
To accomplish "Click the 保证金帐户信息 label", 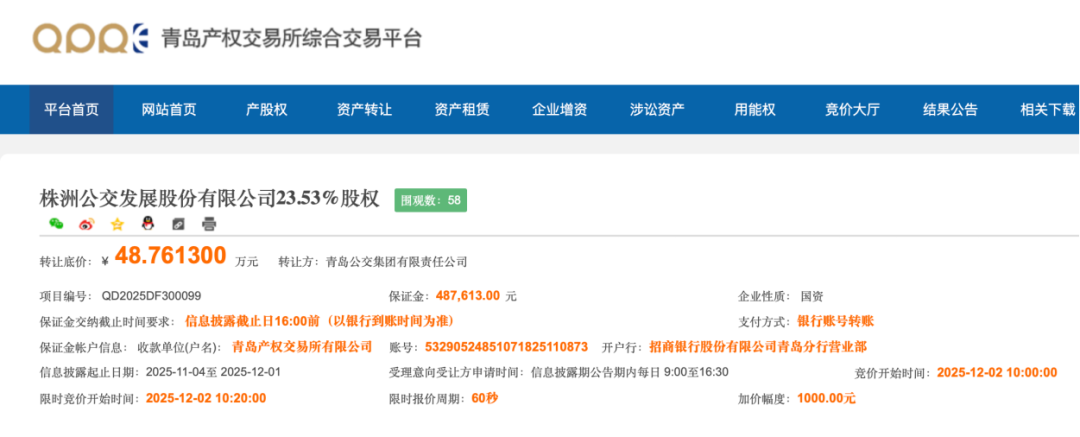I will 83,346.
